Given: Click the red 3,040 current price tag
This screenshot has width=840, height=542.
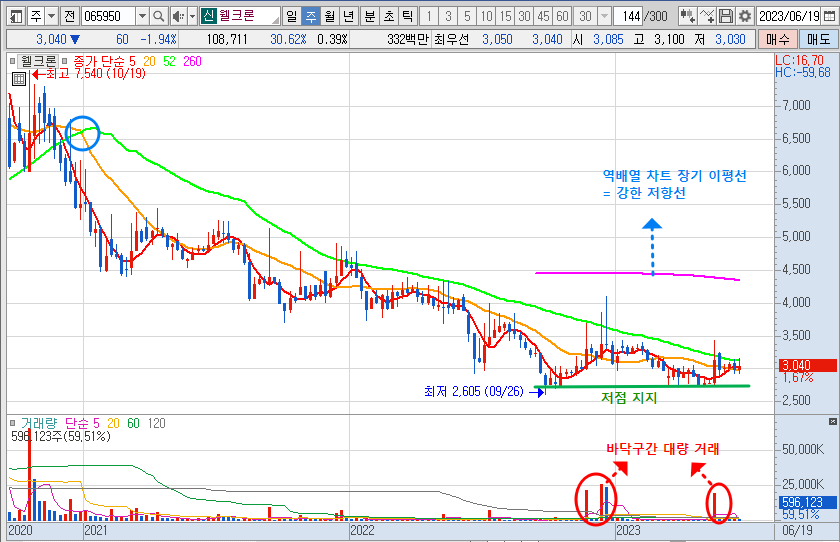Looking at the screenshot, I should [807, 365].
